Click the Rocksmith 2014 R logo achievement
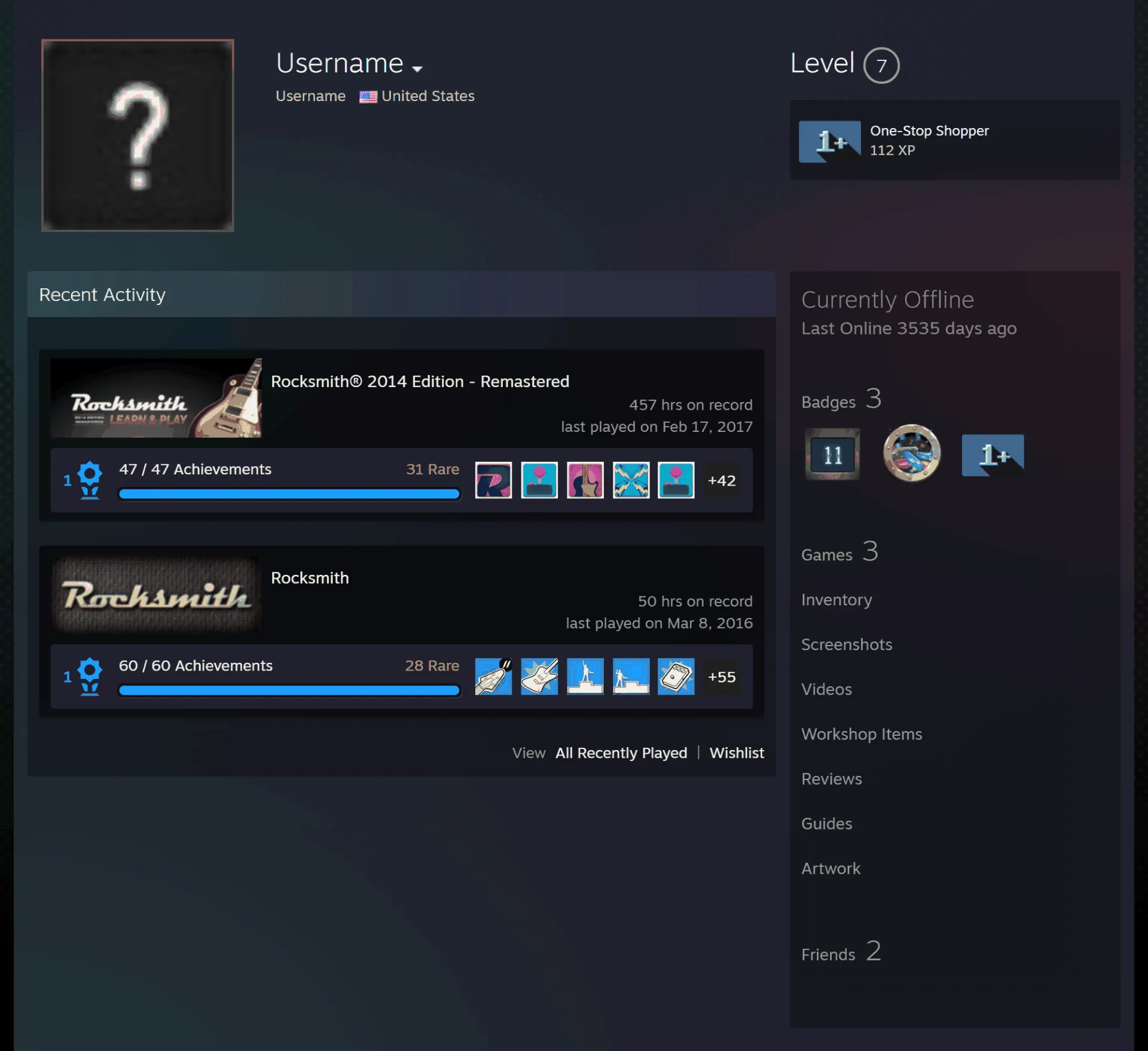This screenshot has width=1148, height=1051. [x=493, y=480]
